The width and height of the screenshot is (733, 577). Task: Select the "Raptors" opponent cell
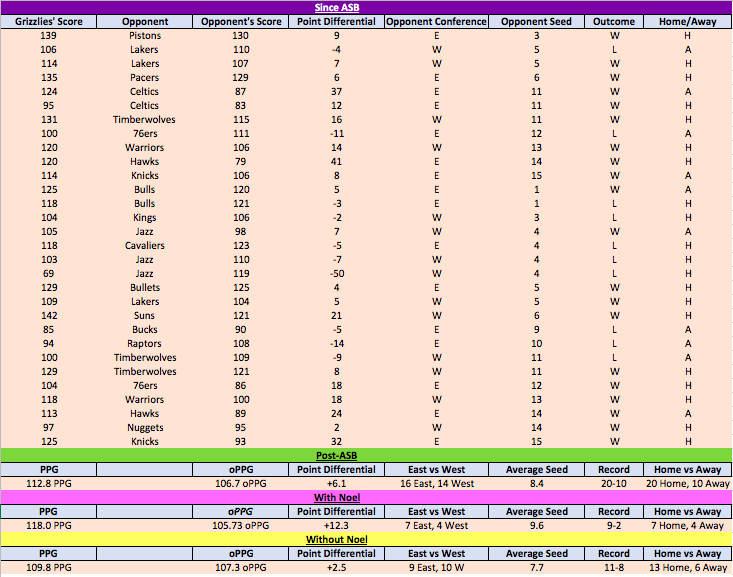coord(144,344)
